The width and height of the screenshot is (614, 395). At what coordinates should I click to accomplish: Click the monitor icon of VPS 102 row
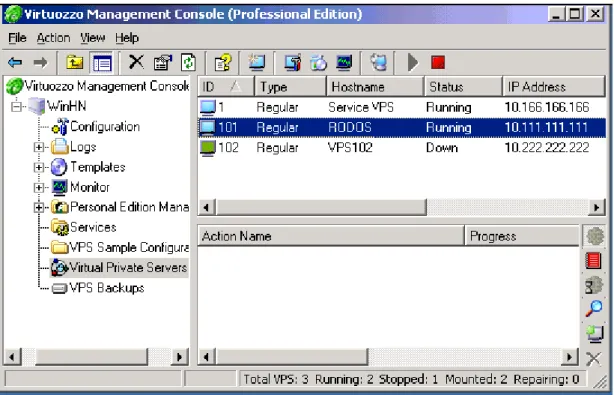pos(208,148)
